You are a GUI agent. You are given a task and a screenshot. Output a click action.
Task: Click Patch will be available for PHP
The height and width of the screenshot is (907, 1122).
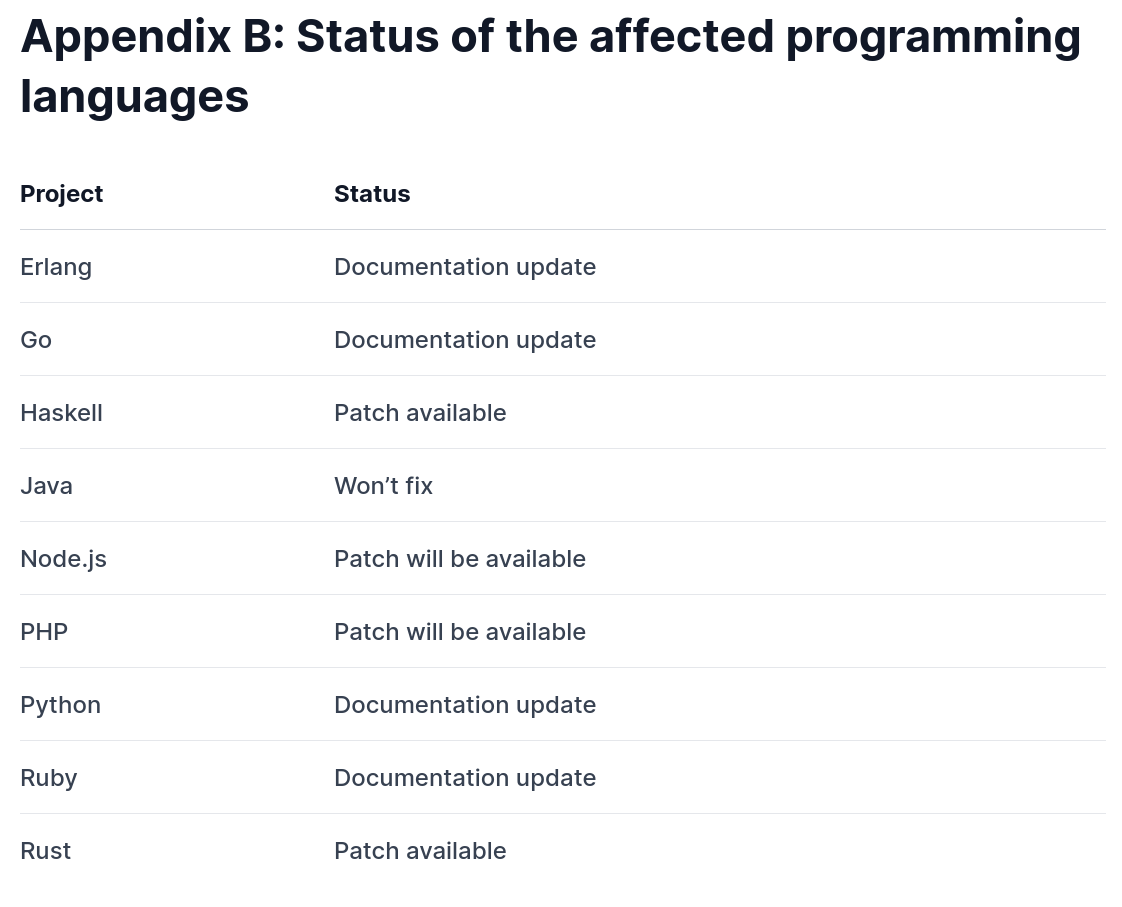click(460, 632)
